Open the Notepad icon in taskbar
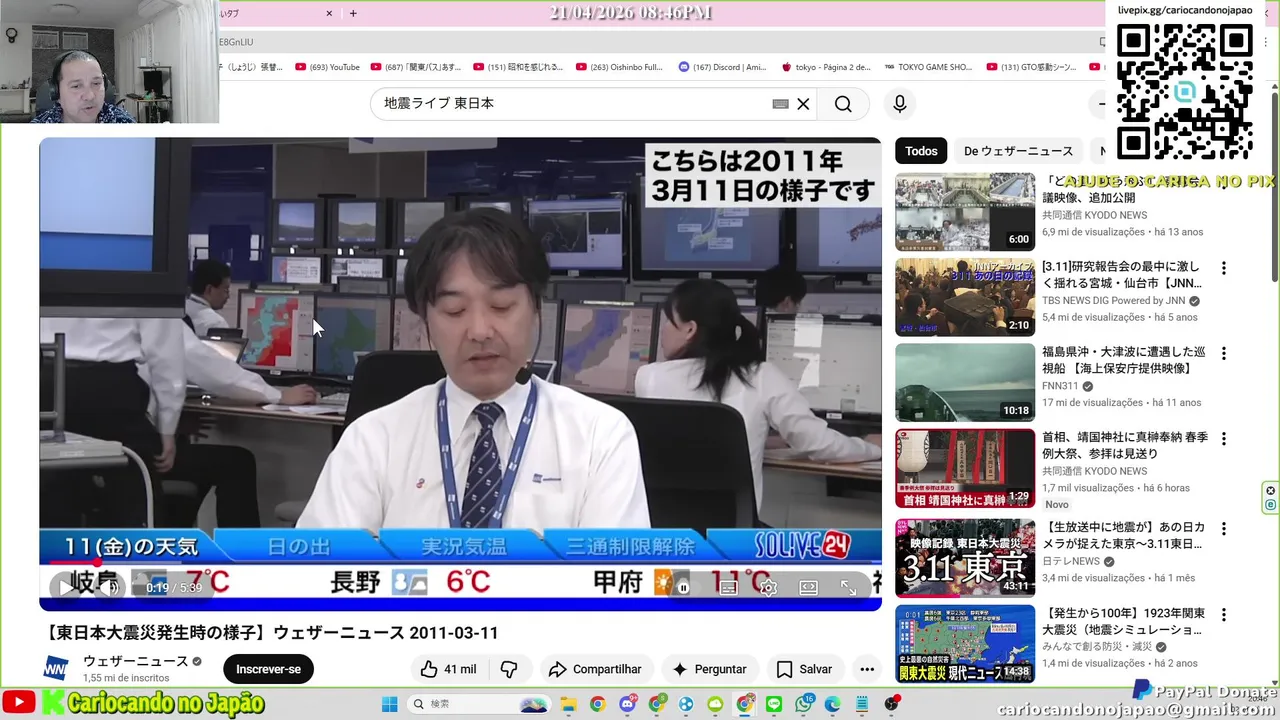The height and width of the screenshot is (720, 1280). coord(861,704)
